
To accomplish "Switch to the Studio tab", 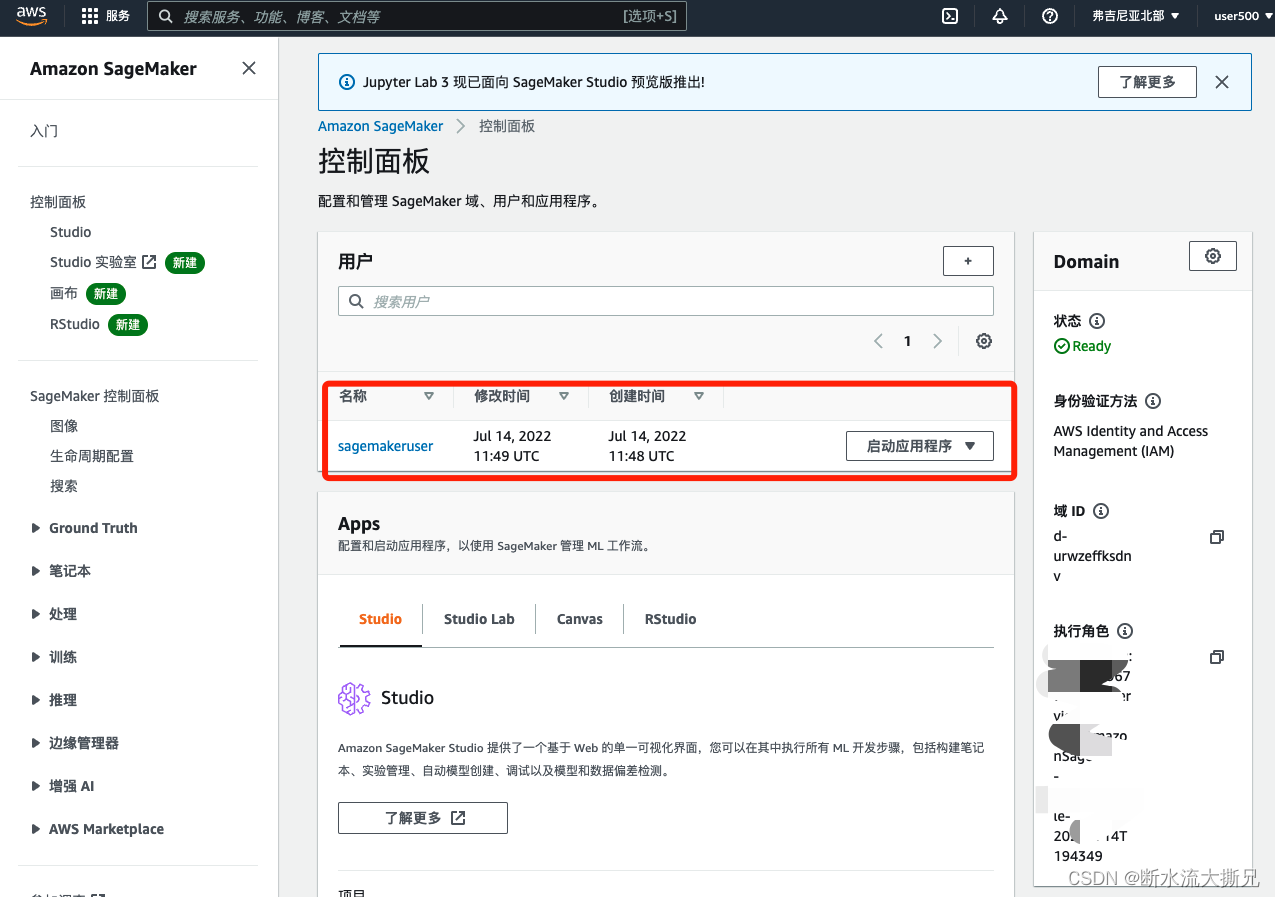I will point(380,619).
